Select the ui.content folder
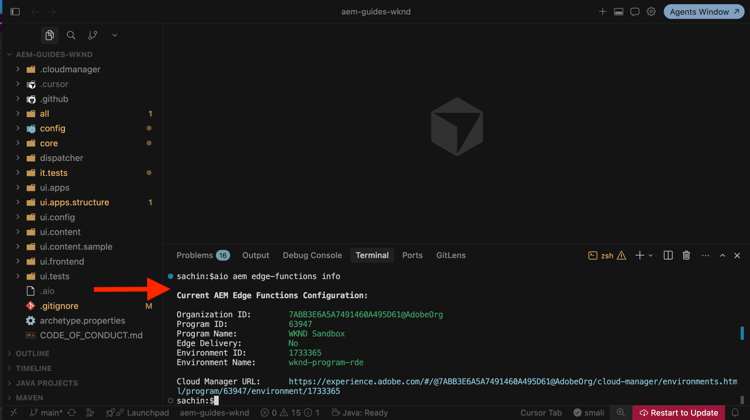The image size is (750, 420). pyautogui.click(x=60, y=232)
